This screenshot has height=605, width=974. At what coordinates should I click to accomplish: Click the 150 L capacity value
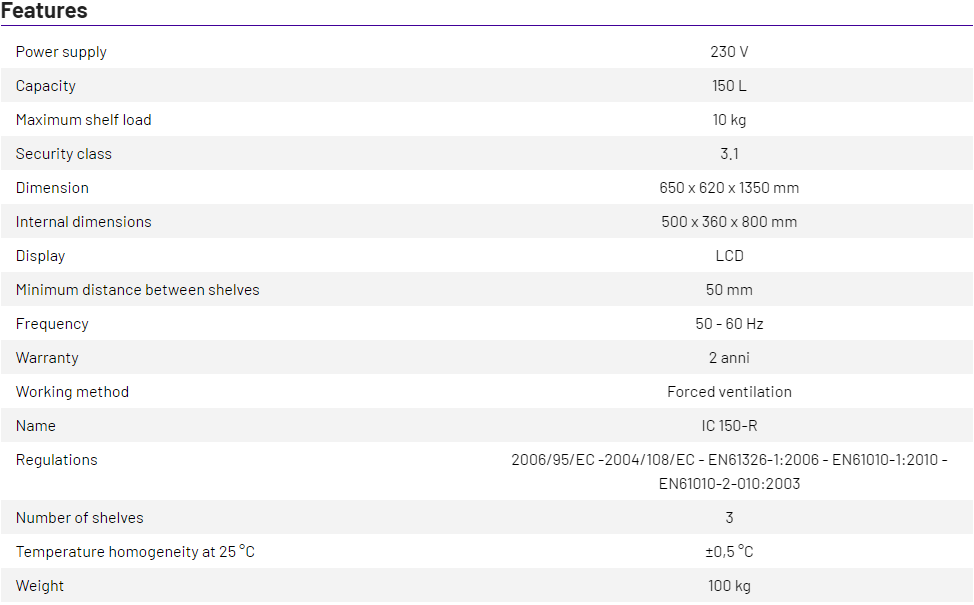(729, 86)
